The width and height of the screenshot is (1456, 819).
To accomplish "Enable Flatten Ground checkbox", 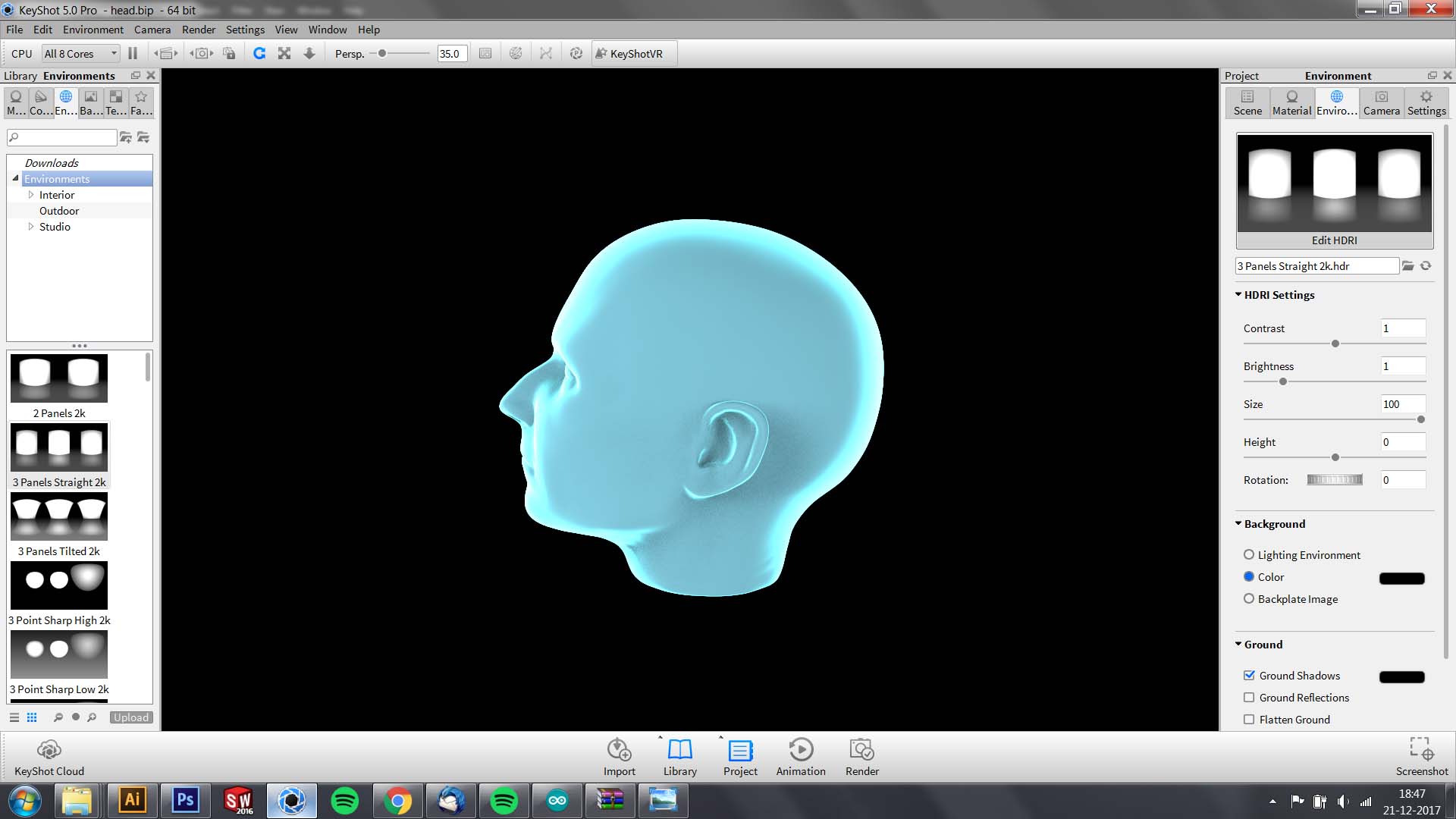I will click(1248, 719).
